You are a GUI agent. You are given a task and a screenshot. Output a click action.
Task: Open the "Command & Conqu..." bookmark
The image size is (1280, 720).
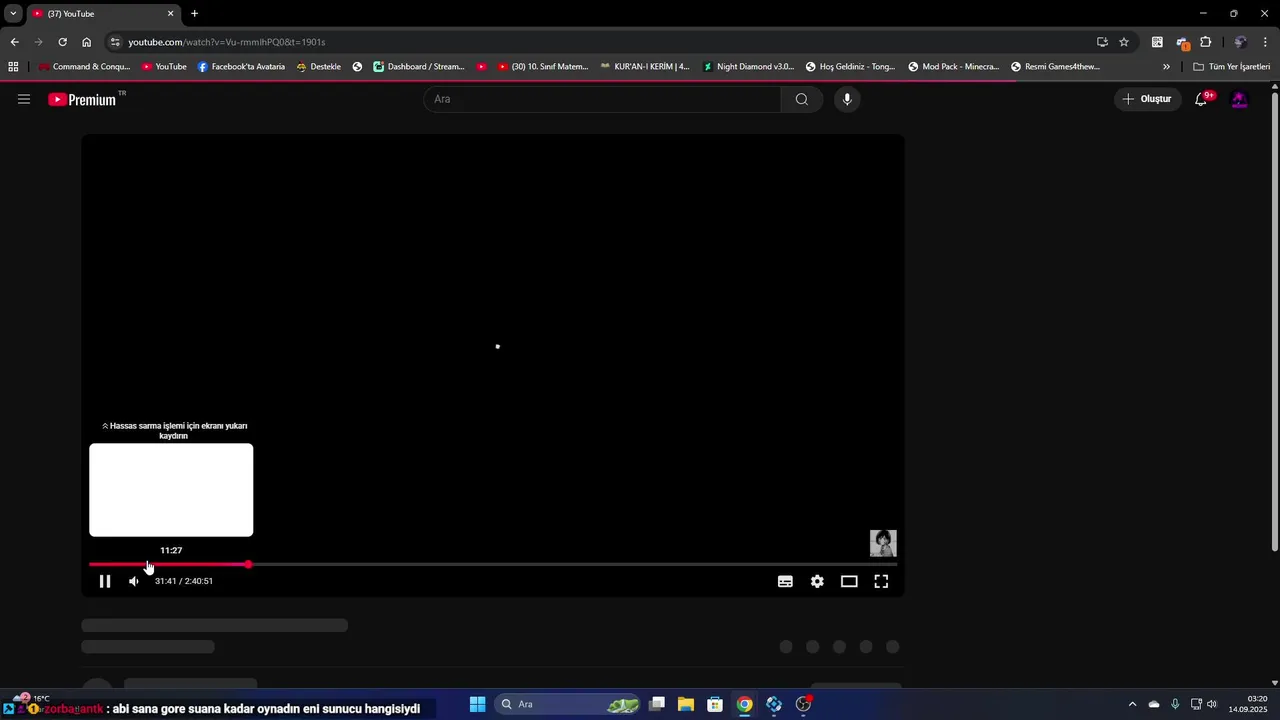click(x=84, y=67)
